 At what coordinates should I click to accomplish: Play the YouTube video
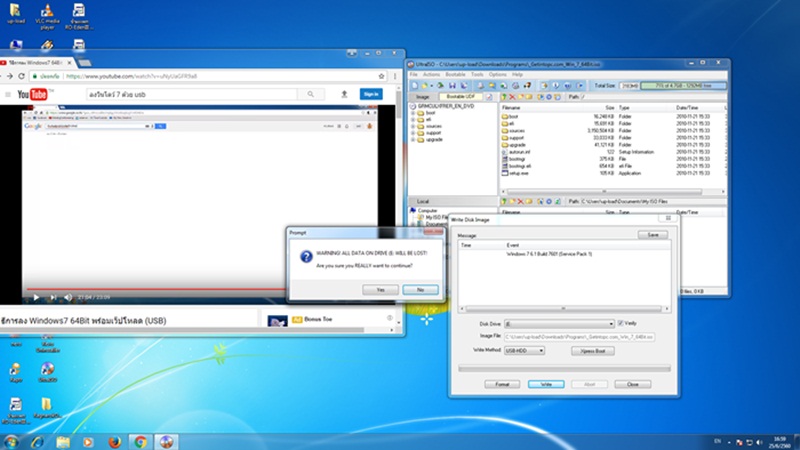[x=36, y=297]
